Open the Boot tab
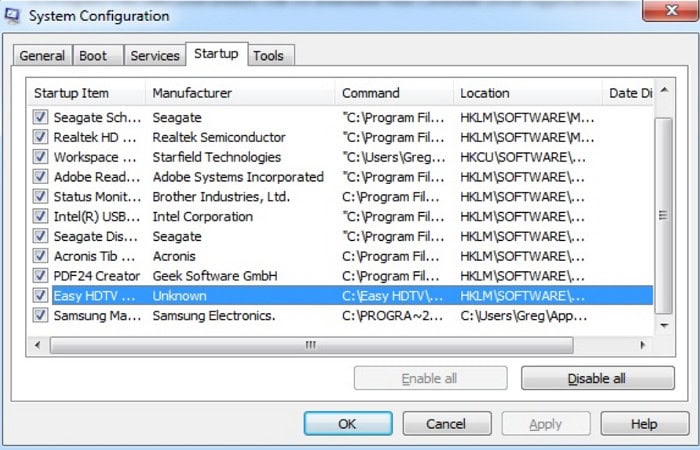This screenshot has height=450, width=700. click(98, 56)
